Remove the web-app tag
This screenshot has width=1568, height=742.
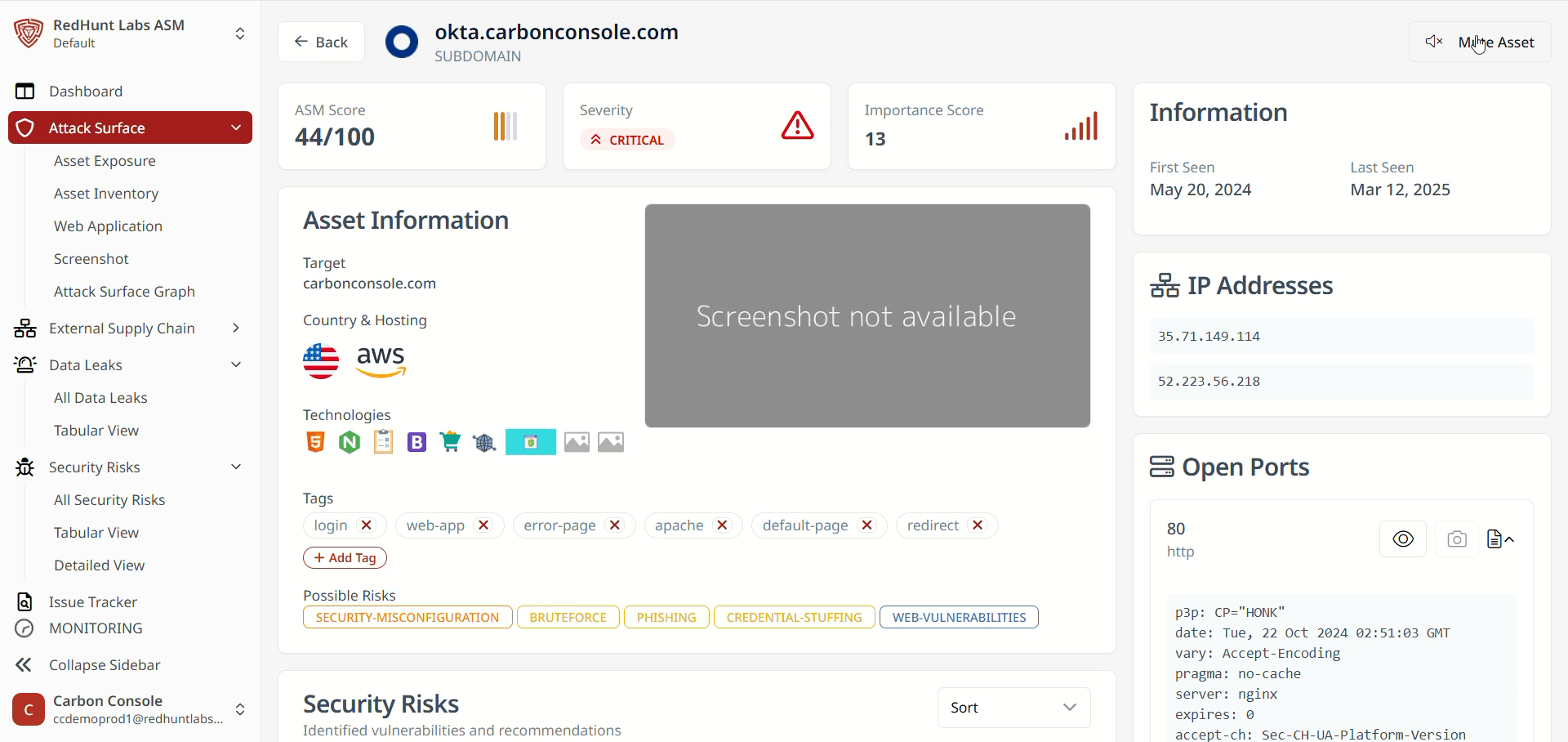(x=483, y=525)
